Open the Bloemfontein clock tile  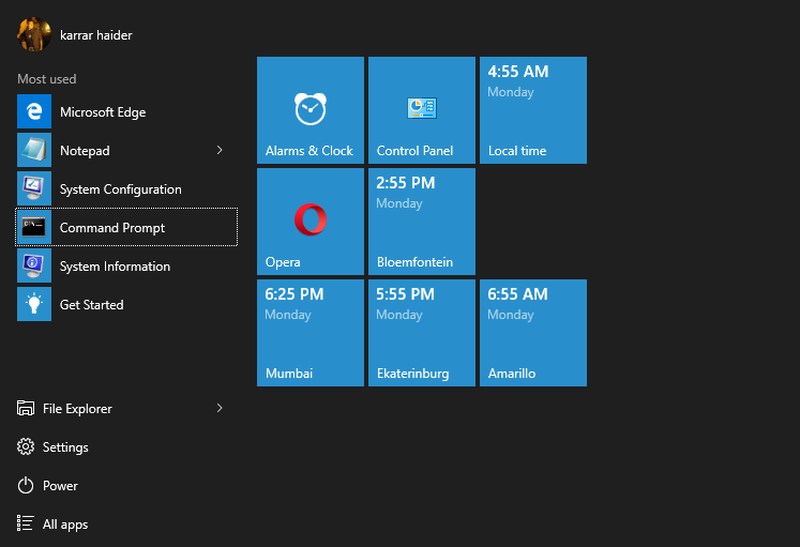421,221
